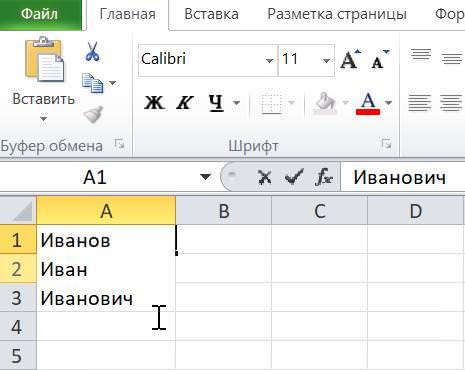Expand the Name Box A1 dropdown arrow

(x=206, y=176)
